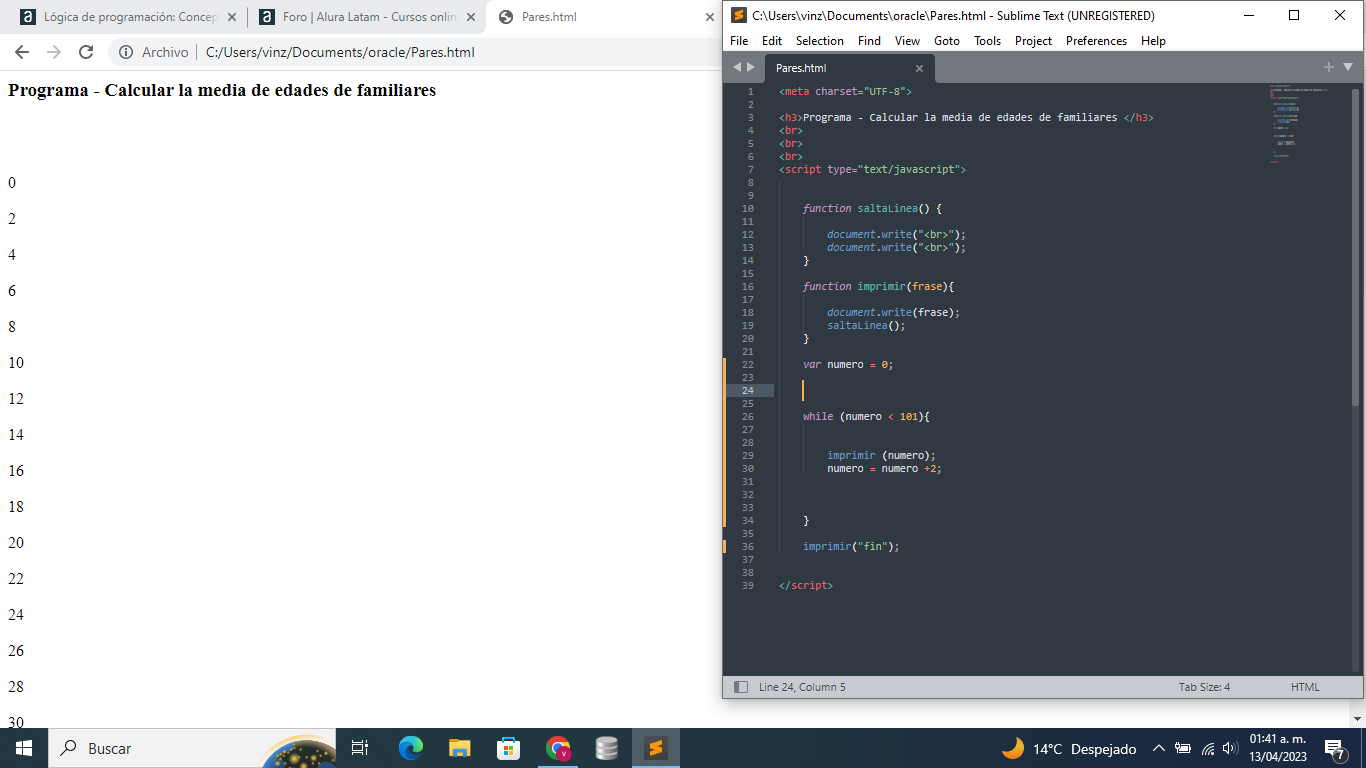Click the page heading Programa - Calcular la media
The width and height of the screenshot is (1366, 768).
click(222, 90)
